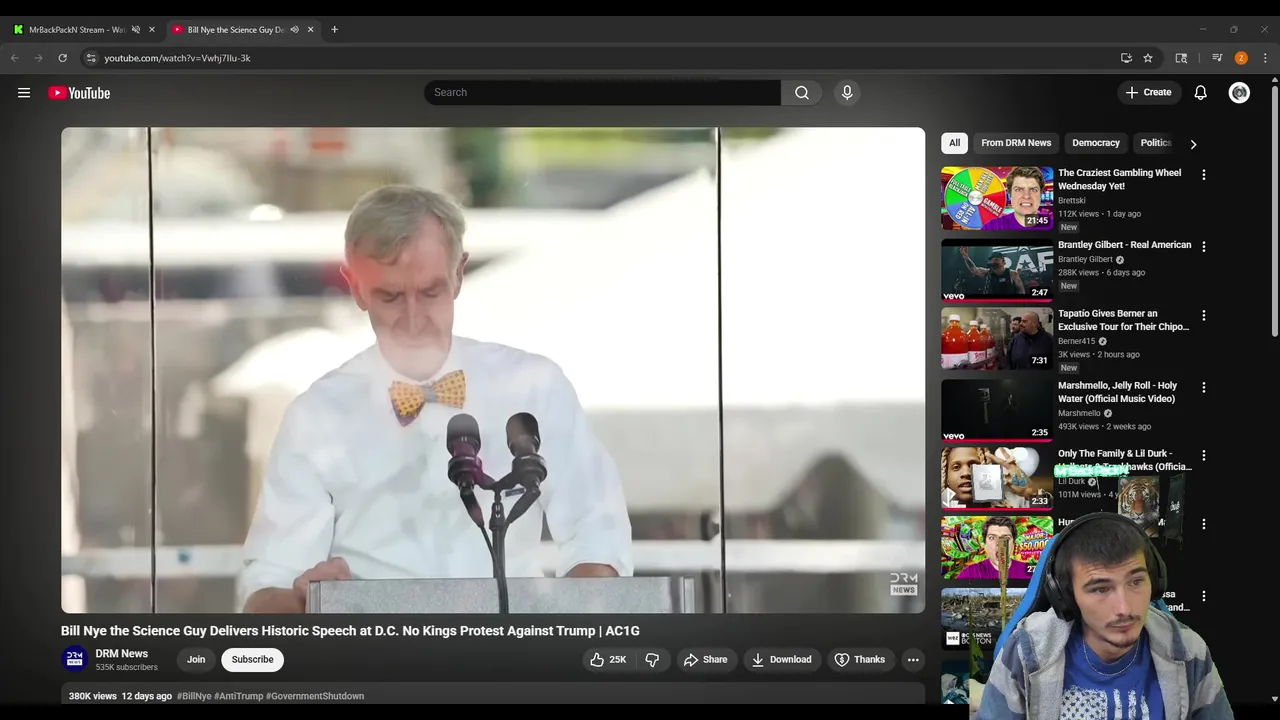Download the video
Image resolution: width=1280 pixels, height=720 pixels.
tap(781, 659)
